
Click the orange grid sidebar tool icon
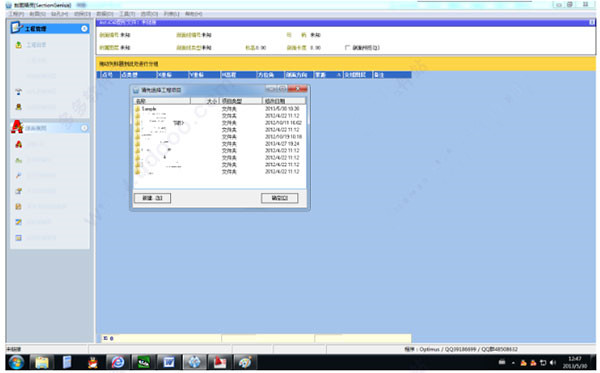pyautogui.click(x=18, y=207)
